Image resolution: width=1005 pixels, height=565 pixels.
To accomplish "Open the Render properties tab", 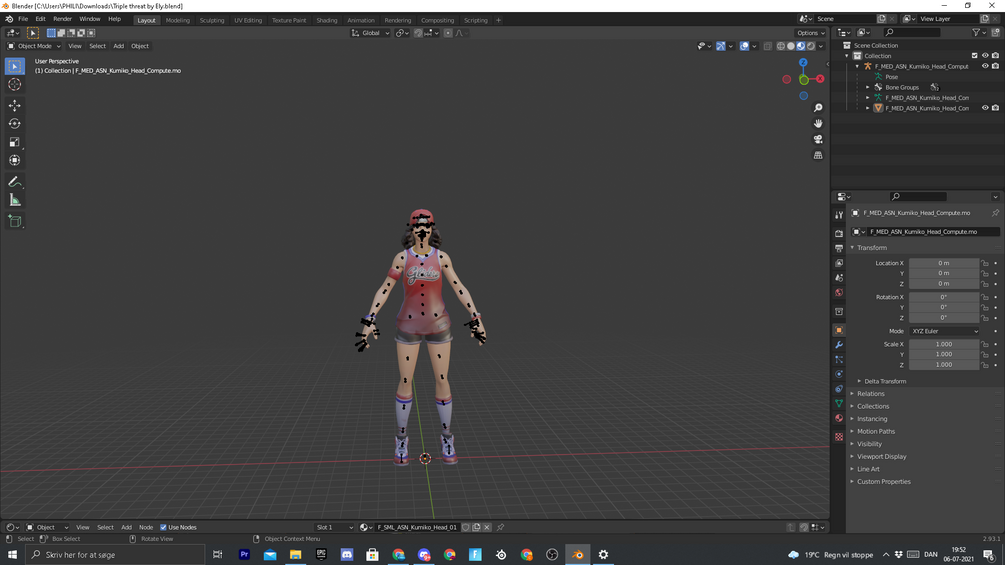I will coord(839,233).
